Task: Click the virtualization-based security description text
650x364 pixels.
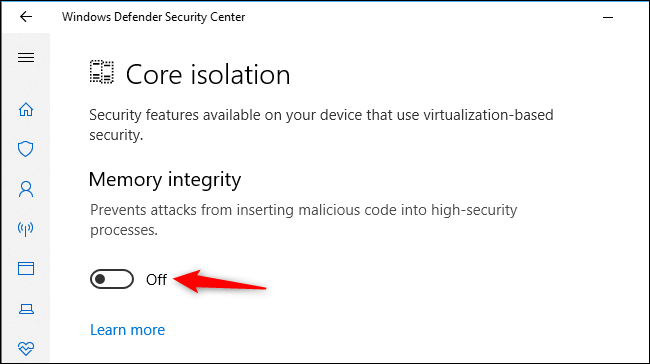Action: coord(321,125)
